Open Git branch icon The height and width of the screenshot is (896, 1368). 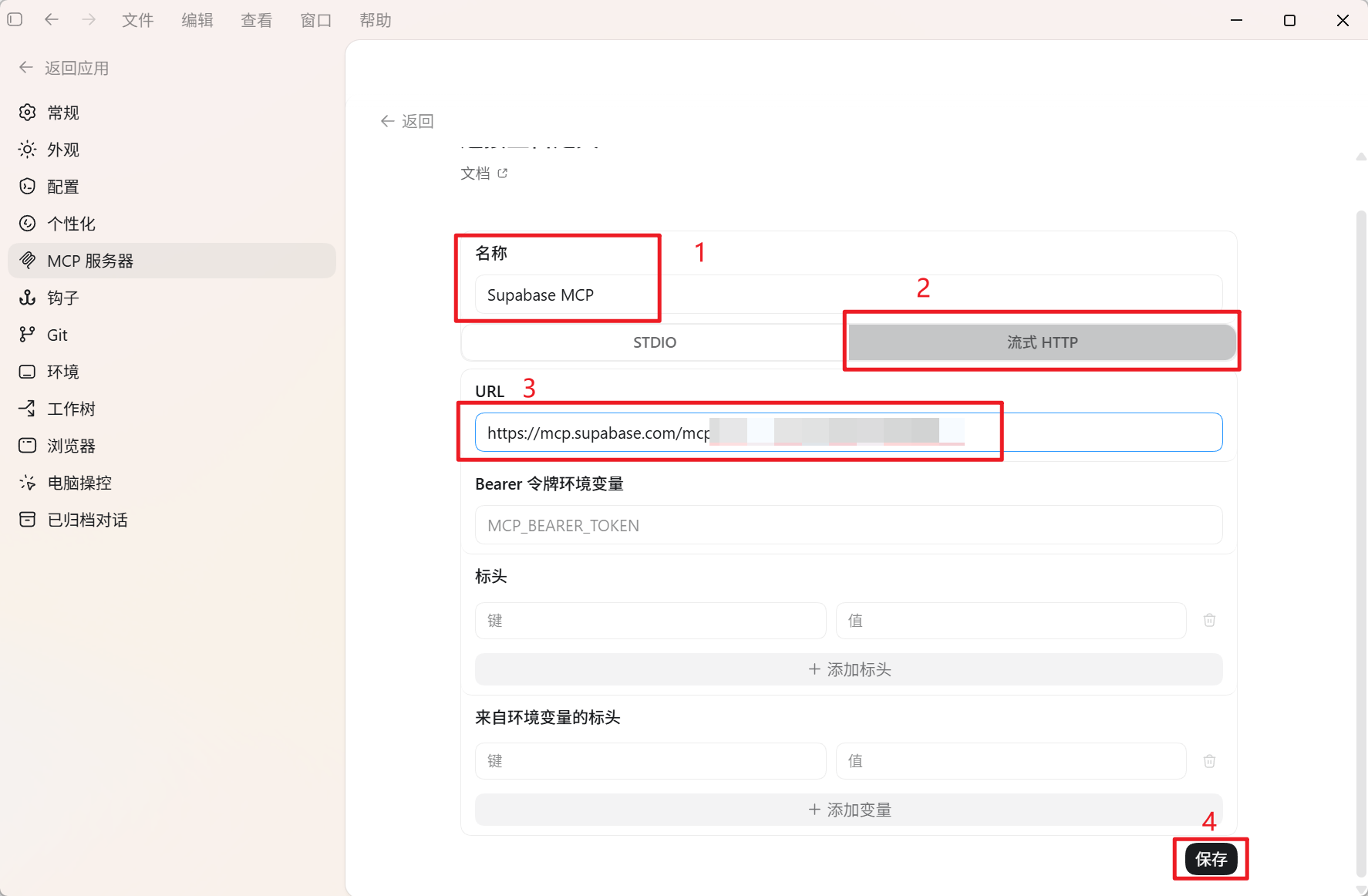(27, 335)
